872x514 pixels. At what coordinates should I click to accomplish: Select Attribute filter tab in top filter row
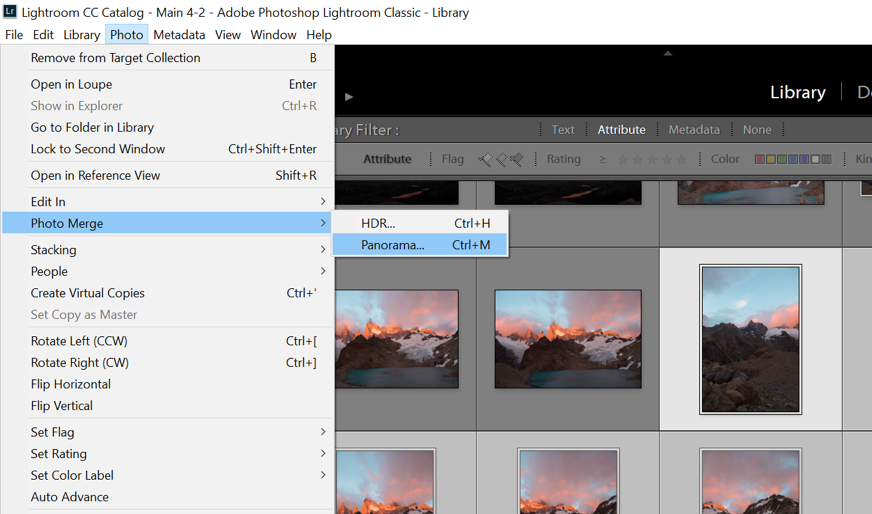tap(621, 130)
